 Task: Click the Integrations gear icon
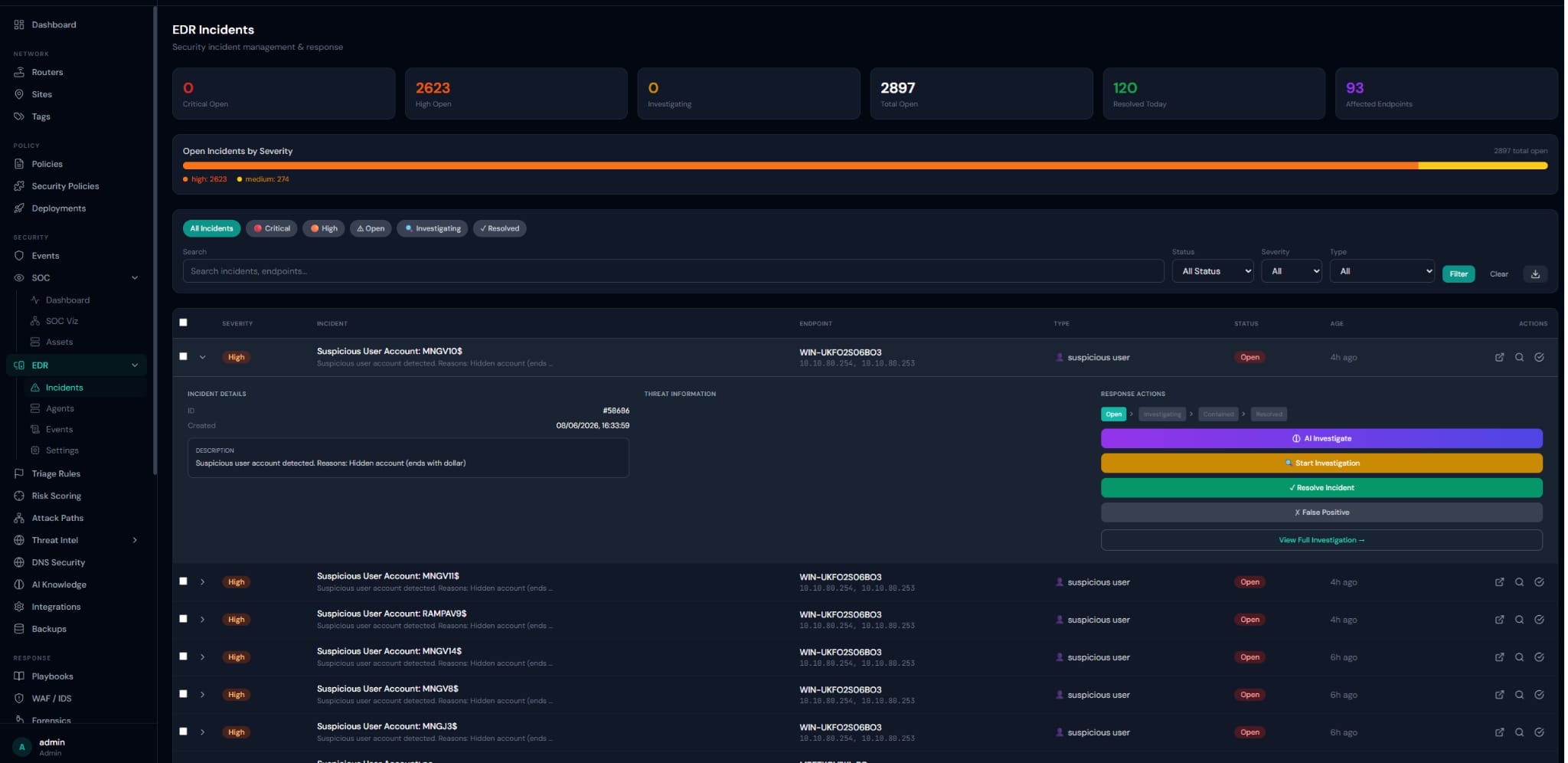[19, 607]
